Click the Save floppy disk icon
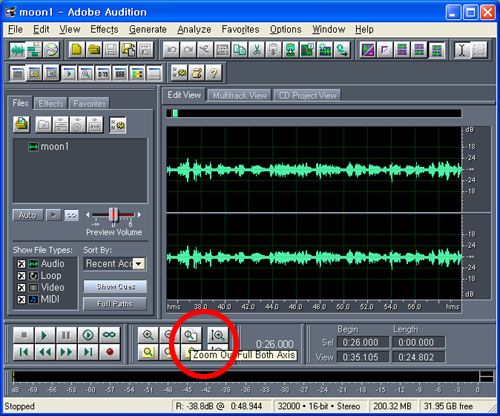Screen dimensions: 500x416 coord(111,50)
